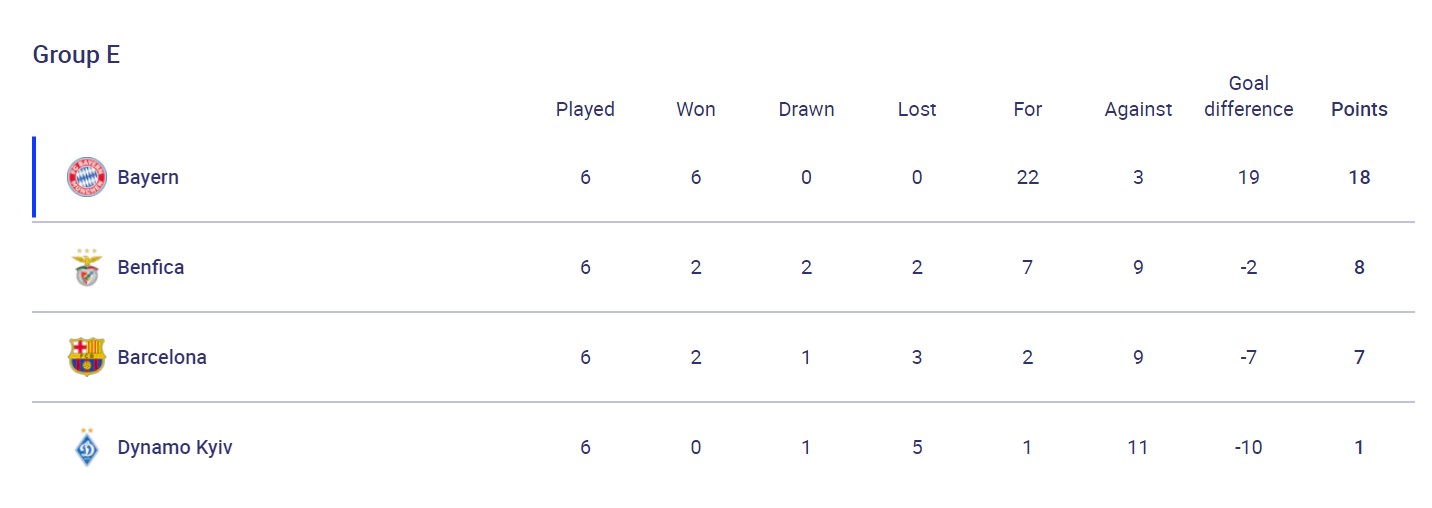Click the Dynamo Kyiv club crest
The width and height of the screenshot is (1432, 508).
[86, 447]
